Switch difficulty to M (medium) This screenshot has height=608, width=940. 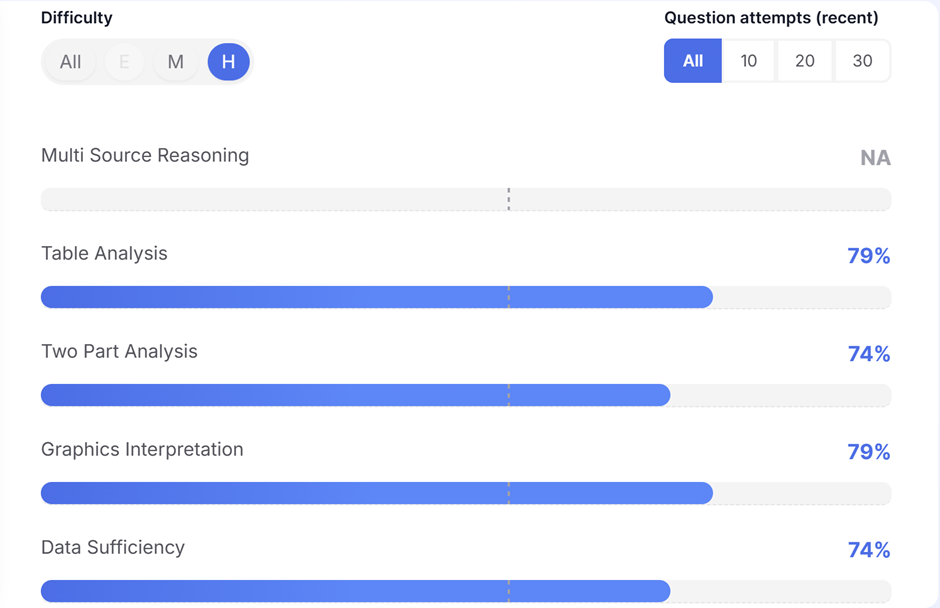176,62
